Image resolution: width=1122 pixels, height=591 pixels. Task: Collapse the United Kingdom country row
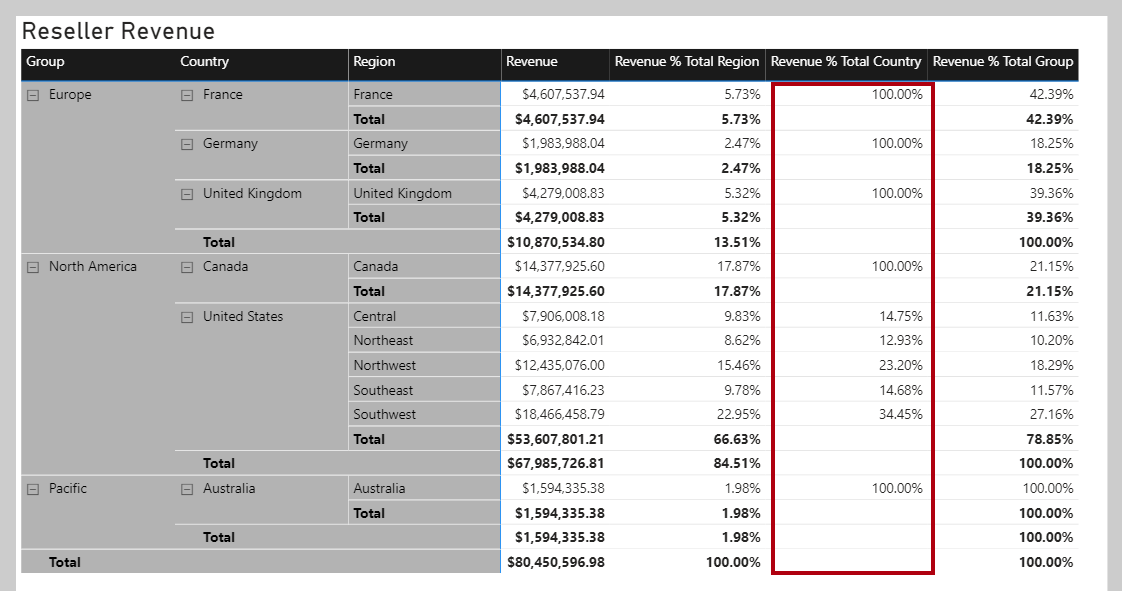click(x=187, y=194)
